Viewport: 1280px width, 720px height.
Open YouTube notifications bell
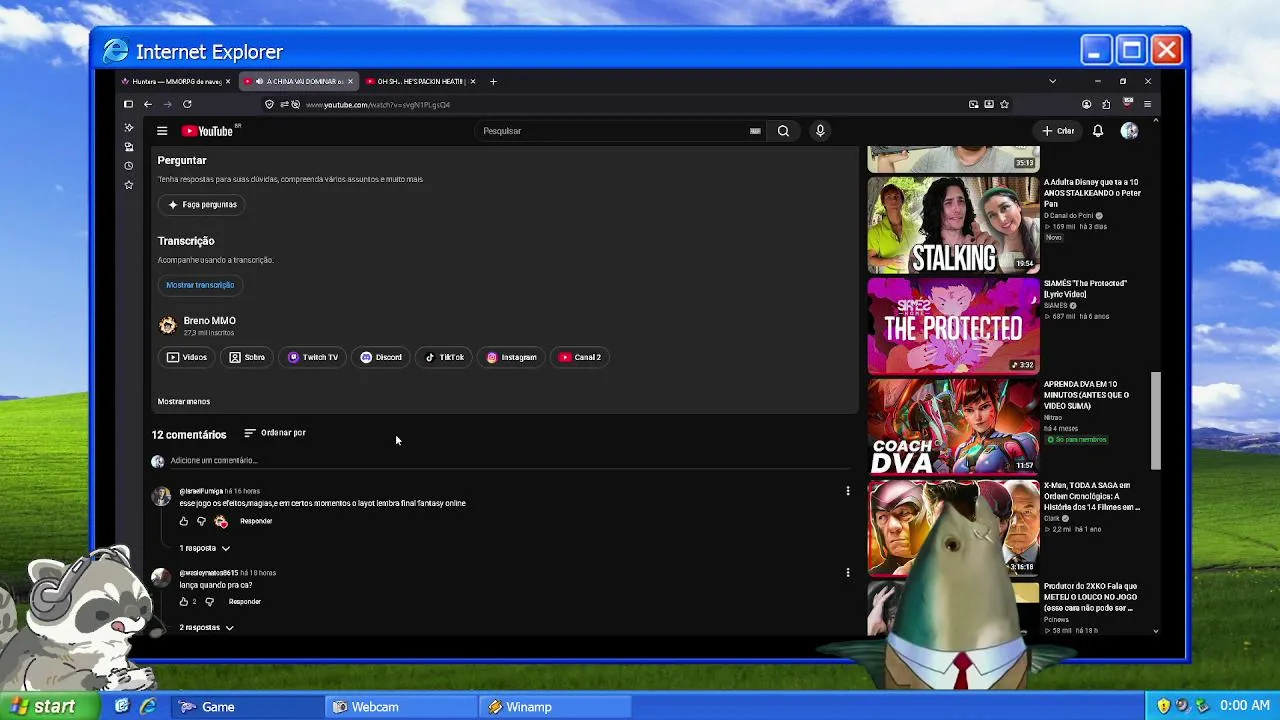(x=1098, y=131)
